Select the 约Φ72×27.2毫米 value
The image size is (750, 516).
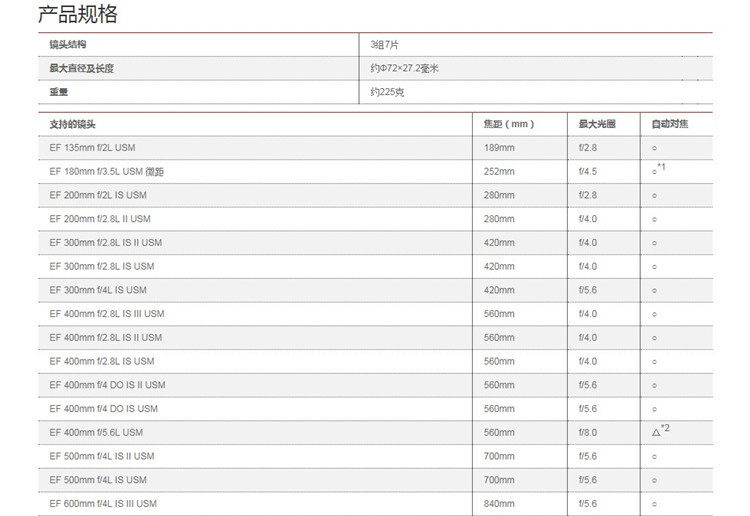pos(404,68)
